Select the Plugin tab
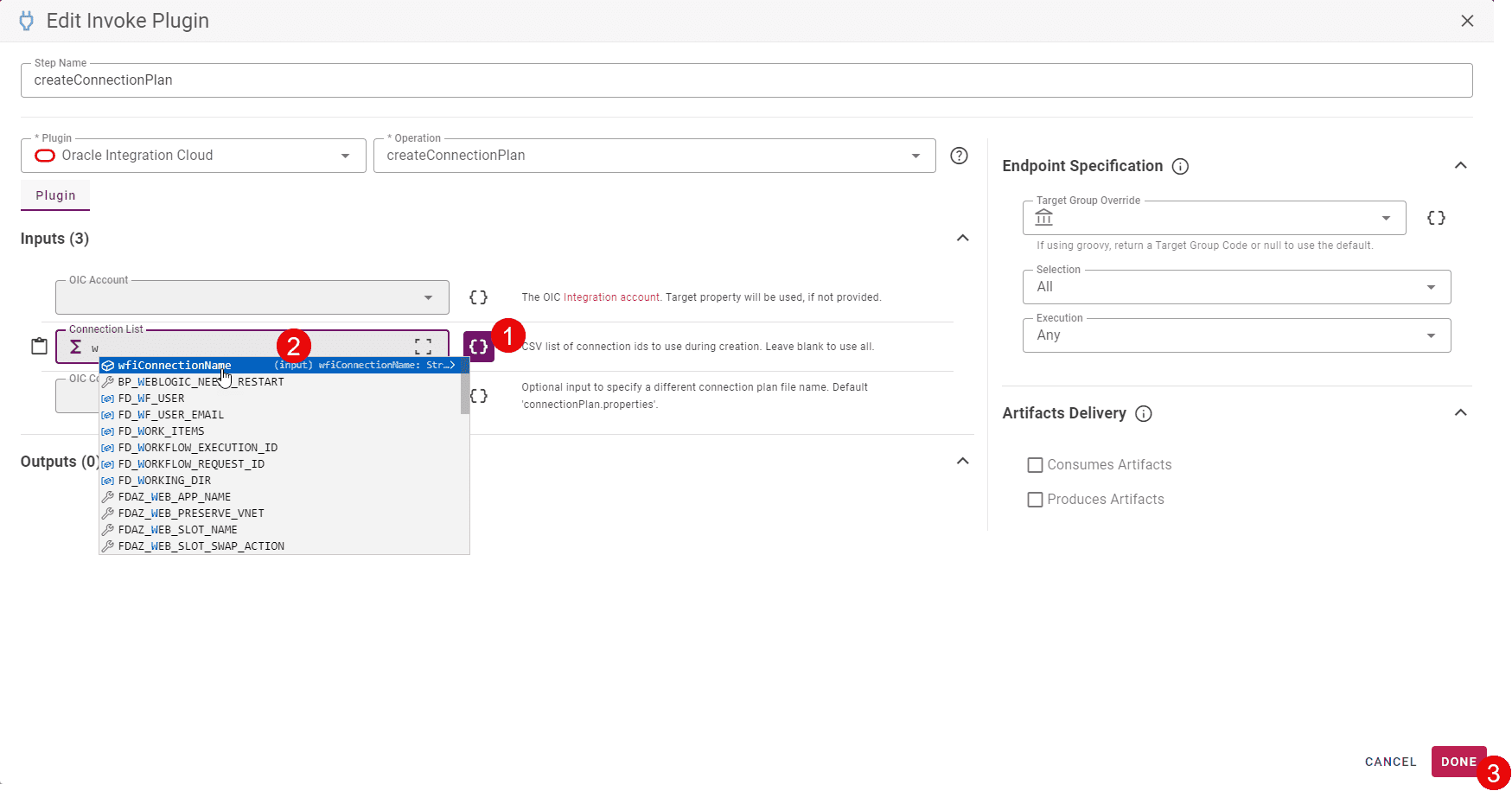Viewport: 1512px width, 791px height. [x=54, y=195]
